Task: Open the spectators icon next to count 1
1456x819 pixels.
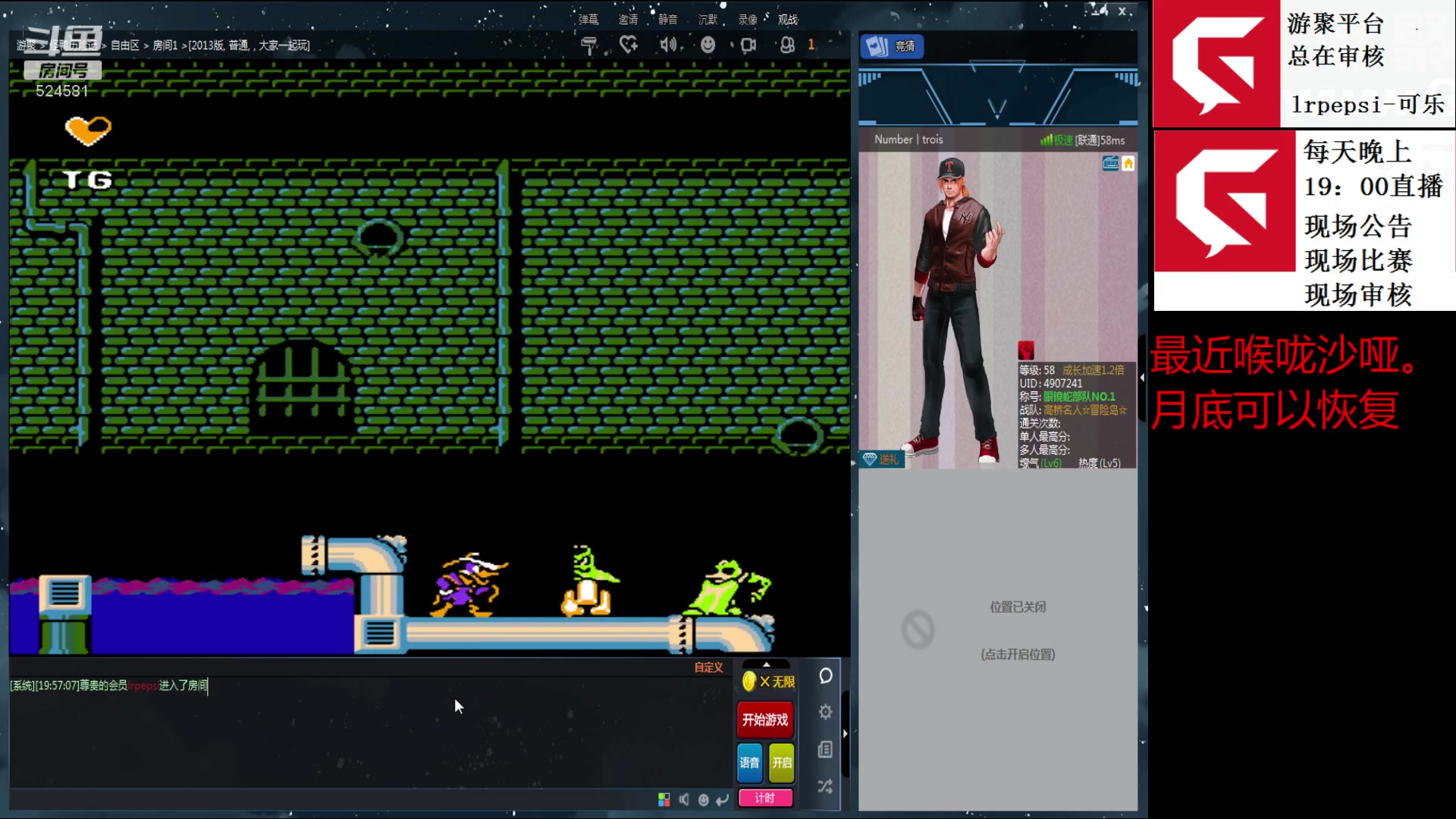Action: click(x=787, y=45)
